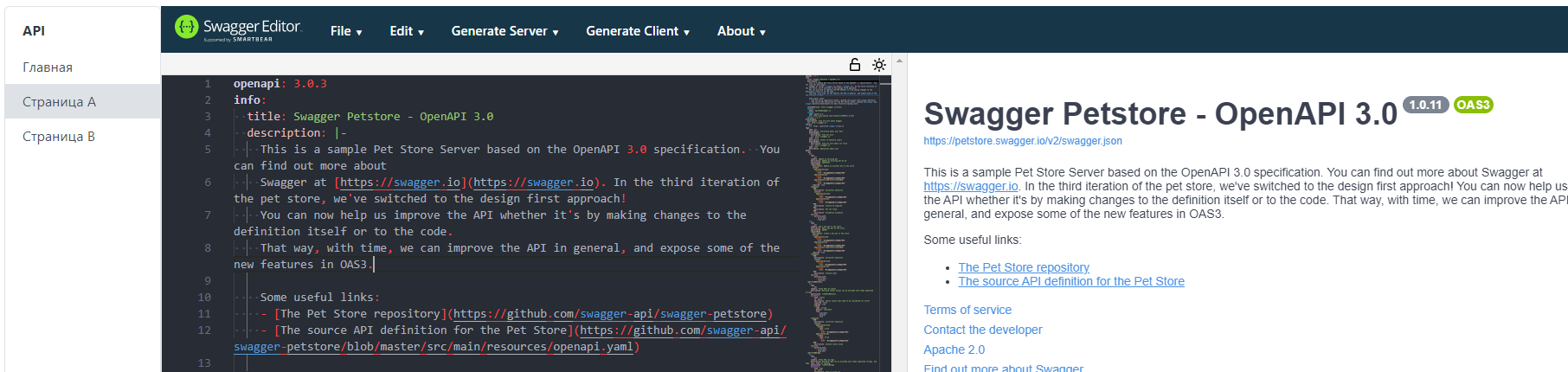
Task: Click the scroll-up arrow of editor scrollbar
Action: pyautogui.click(x=899, y=61)
